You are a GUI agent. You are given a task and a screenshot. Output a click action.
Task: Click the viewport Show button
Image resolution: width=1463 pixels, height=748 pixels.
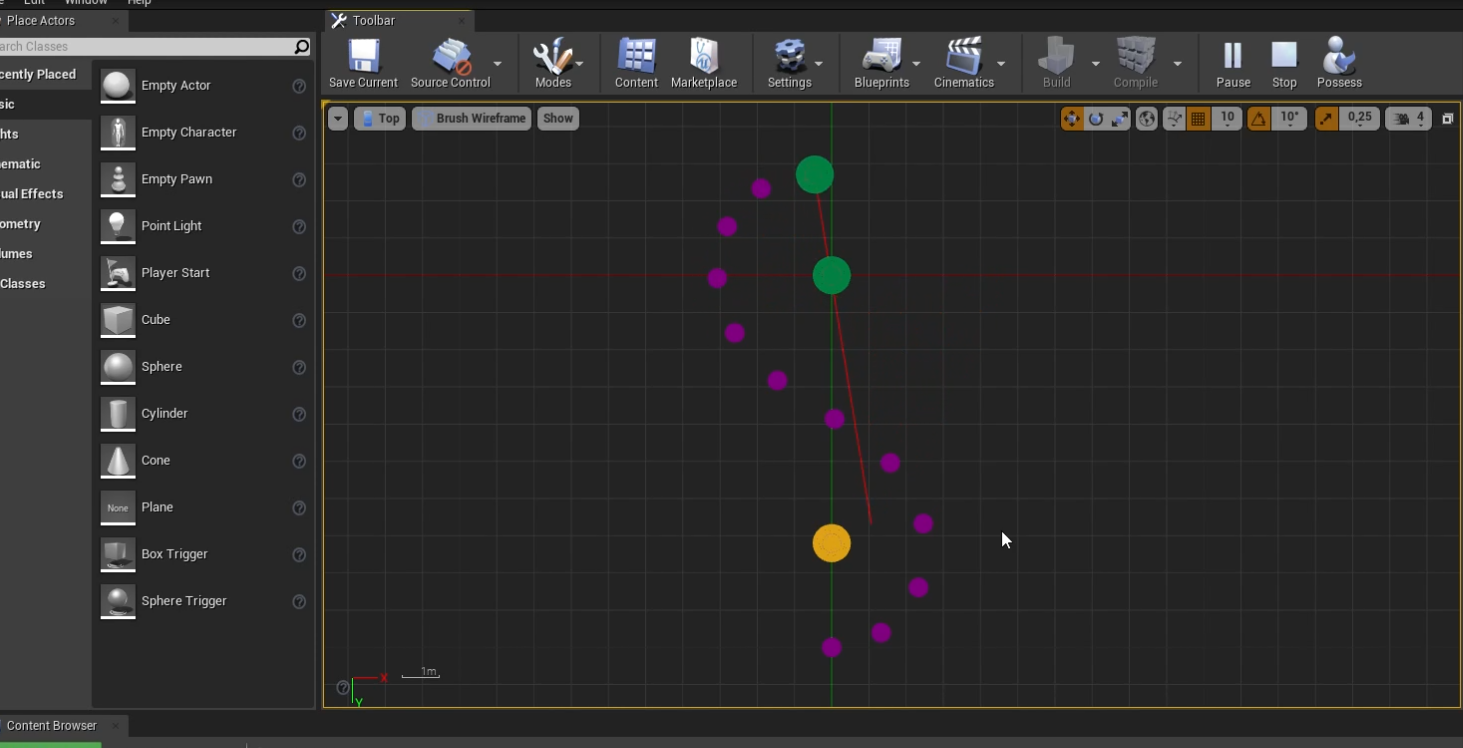[558, 118]
